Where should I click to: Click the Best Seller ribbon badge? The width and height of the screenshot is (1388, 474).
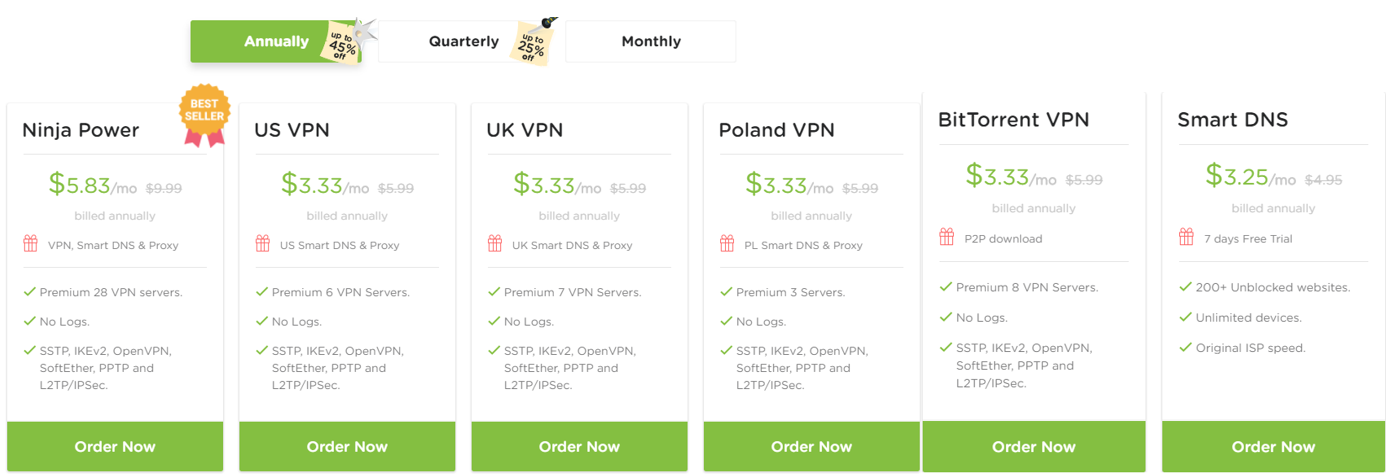(x=205, y=115)
